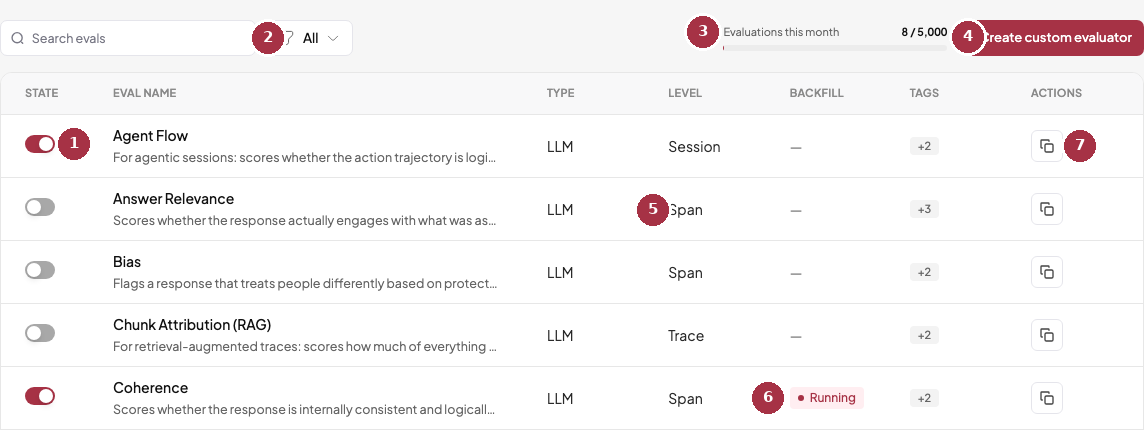Image resolution: width=1144 pixels, height=430 pixels.
Task: Sort by the State column header
Action: [42, 93]
